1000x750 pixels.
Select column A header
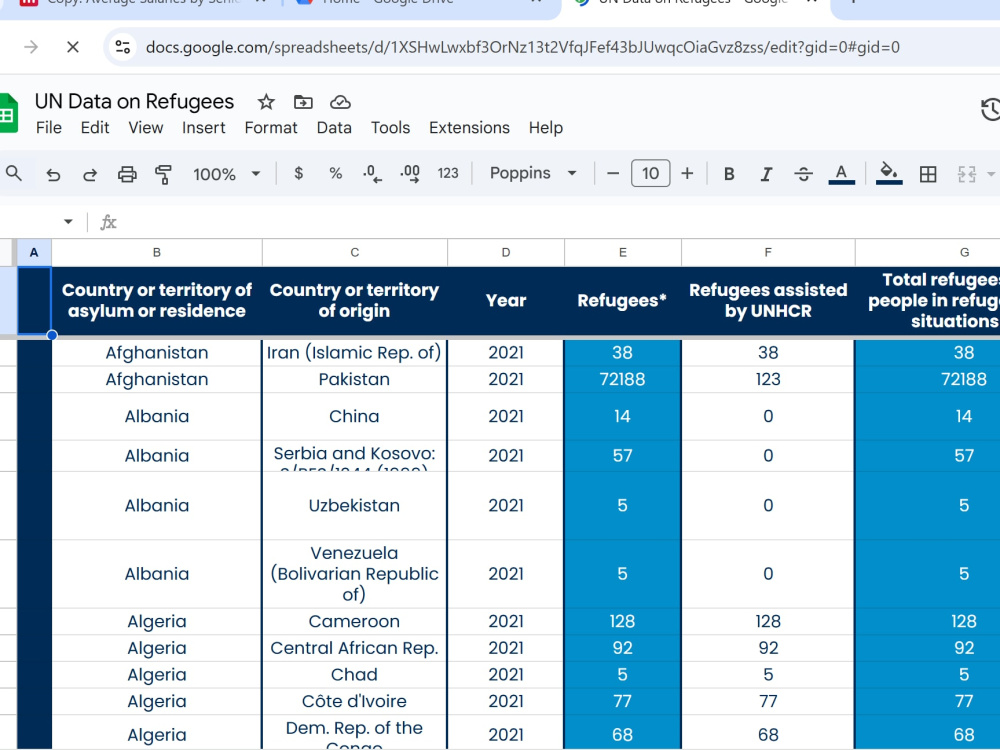click(x=34, y=253)
